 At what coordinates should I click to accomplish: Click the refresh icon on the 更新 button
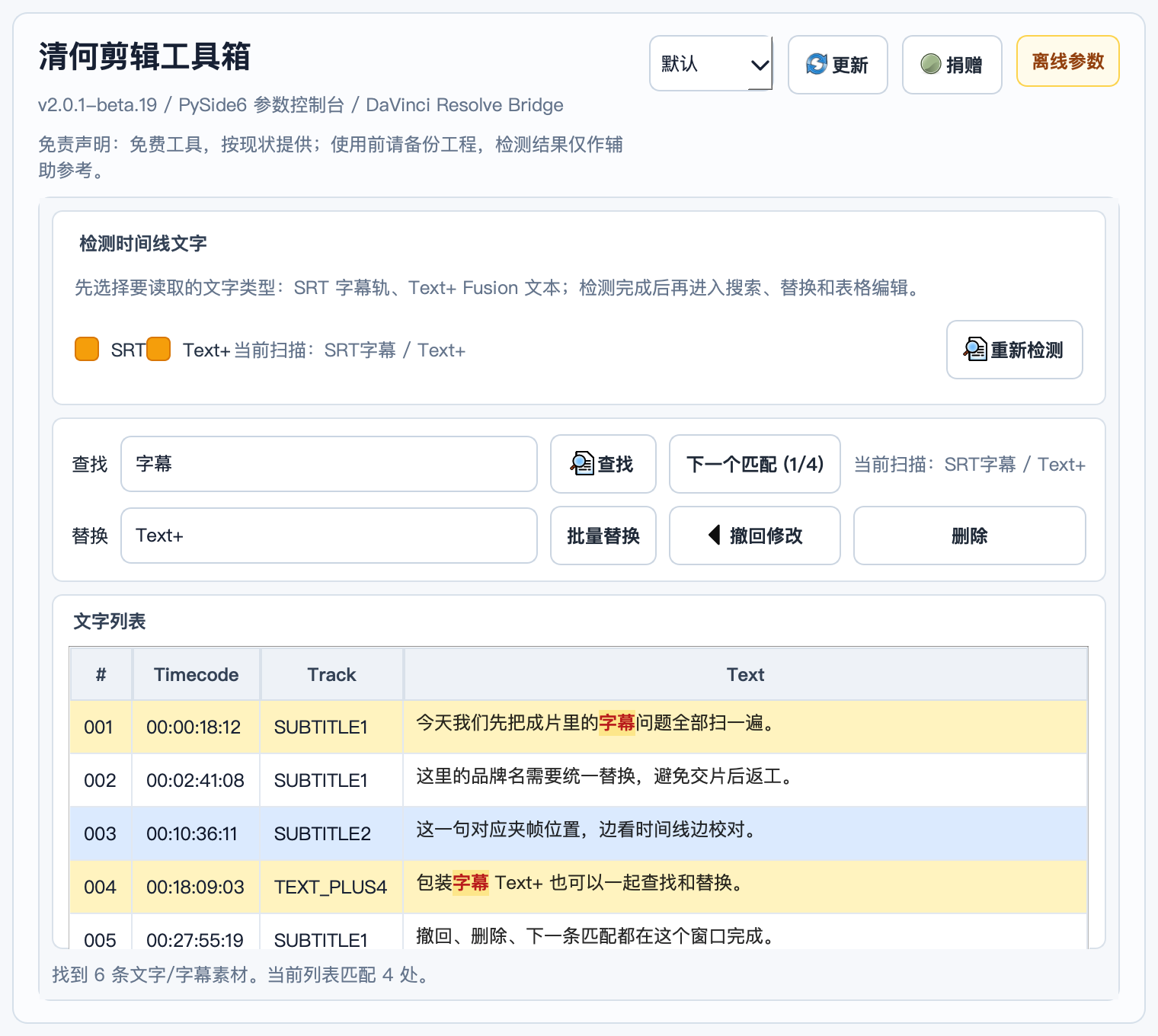[x=816, y=64]
